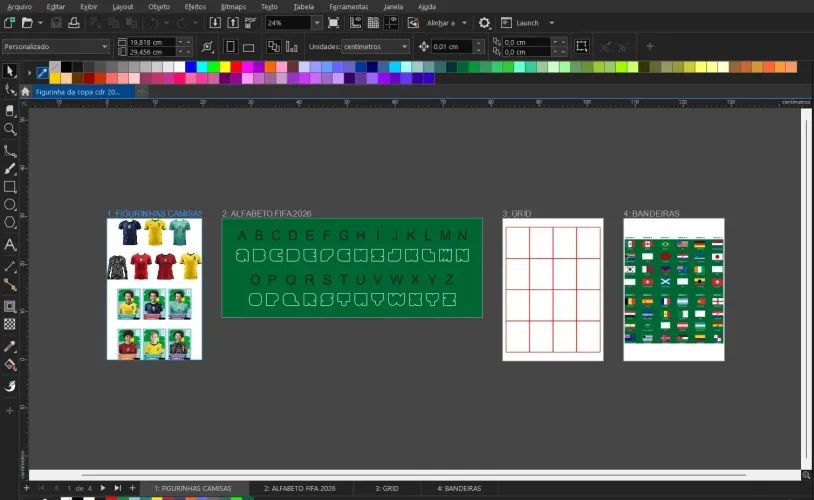Set page to portrait orientation
The width and height of the screenshot is (814, 500).
coord(230,47)
